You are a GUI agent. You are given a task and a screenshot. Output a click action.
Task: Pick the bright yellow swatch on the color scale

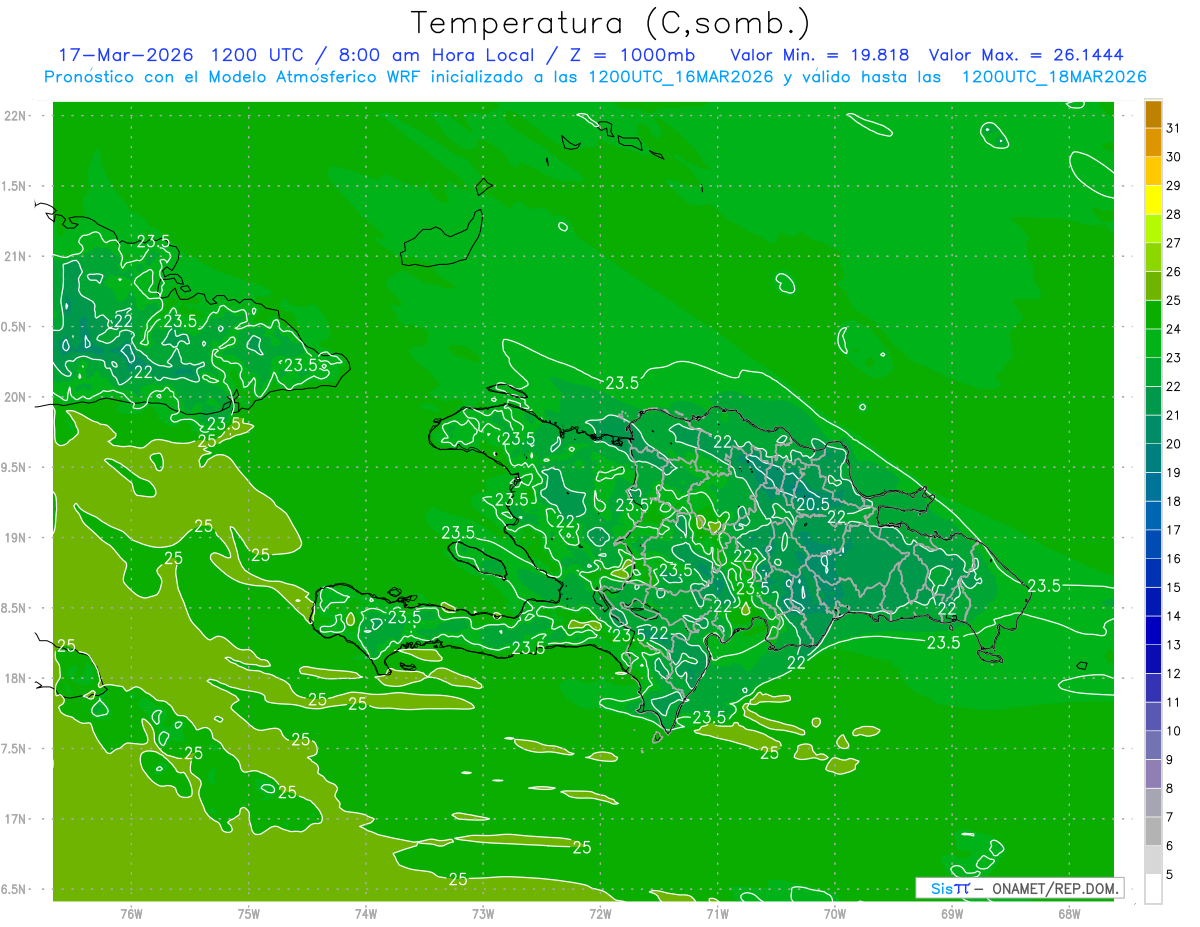tap(1153, 201)
